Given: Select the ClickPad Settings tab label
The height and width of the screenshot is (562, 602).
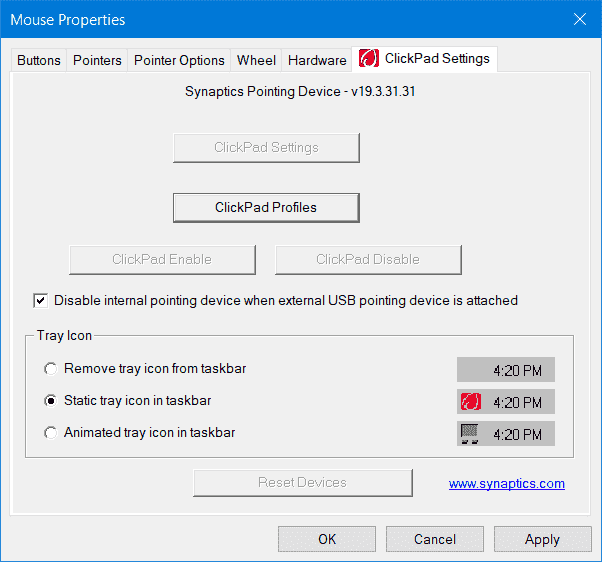Looking at the screenshot, I should click(437, 58).
